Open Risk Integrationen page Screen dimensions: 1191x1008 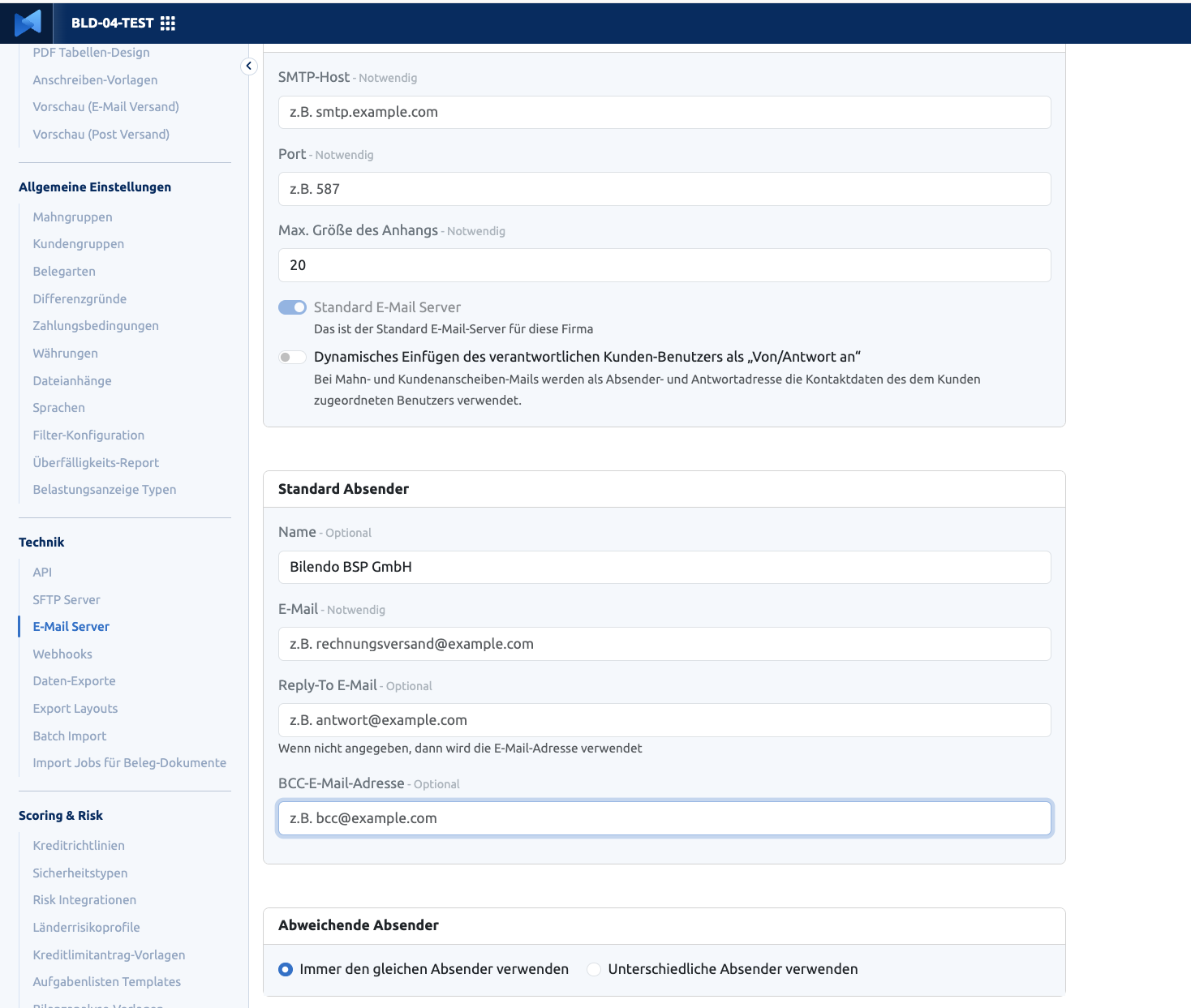84,900
